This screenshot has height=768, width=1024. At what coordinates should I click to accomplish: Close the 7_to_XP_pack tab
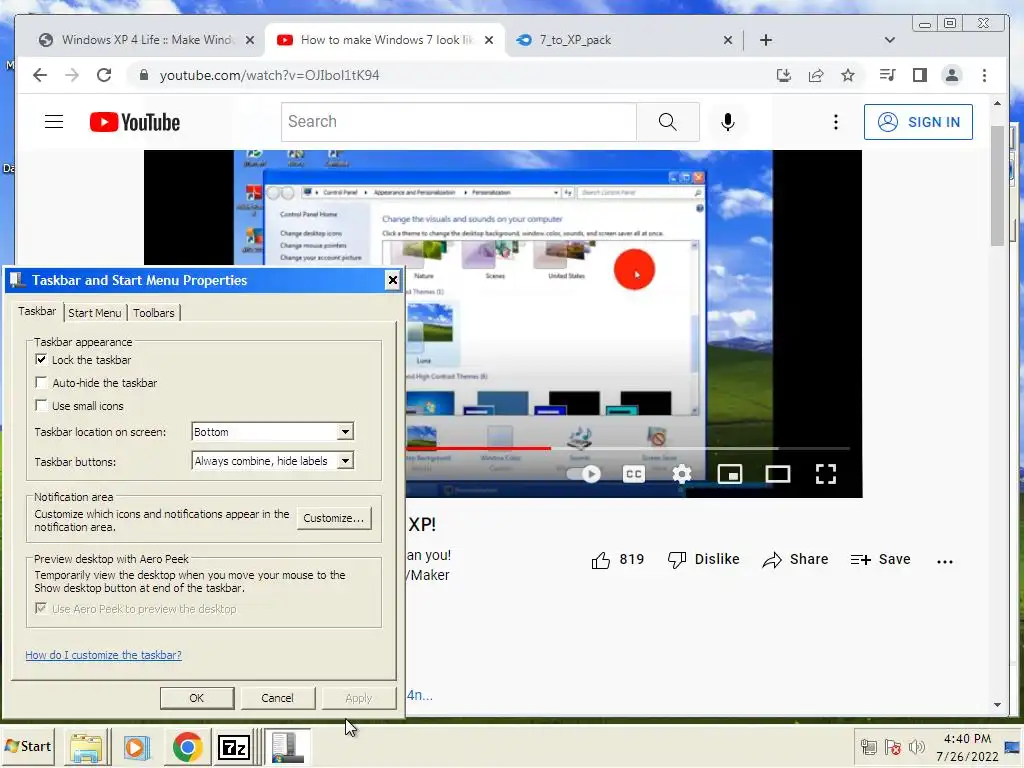pyautogui.click(x=728, y=40)
